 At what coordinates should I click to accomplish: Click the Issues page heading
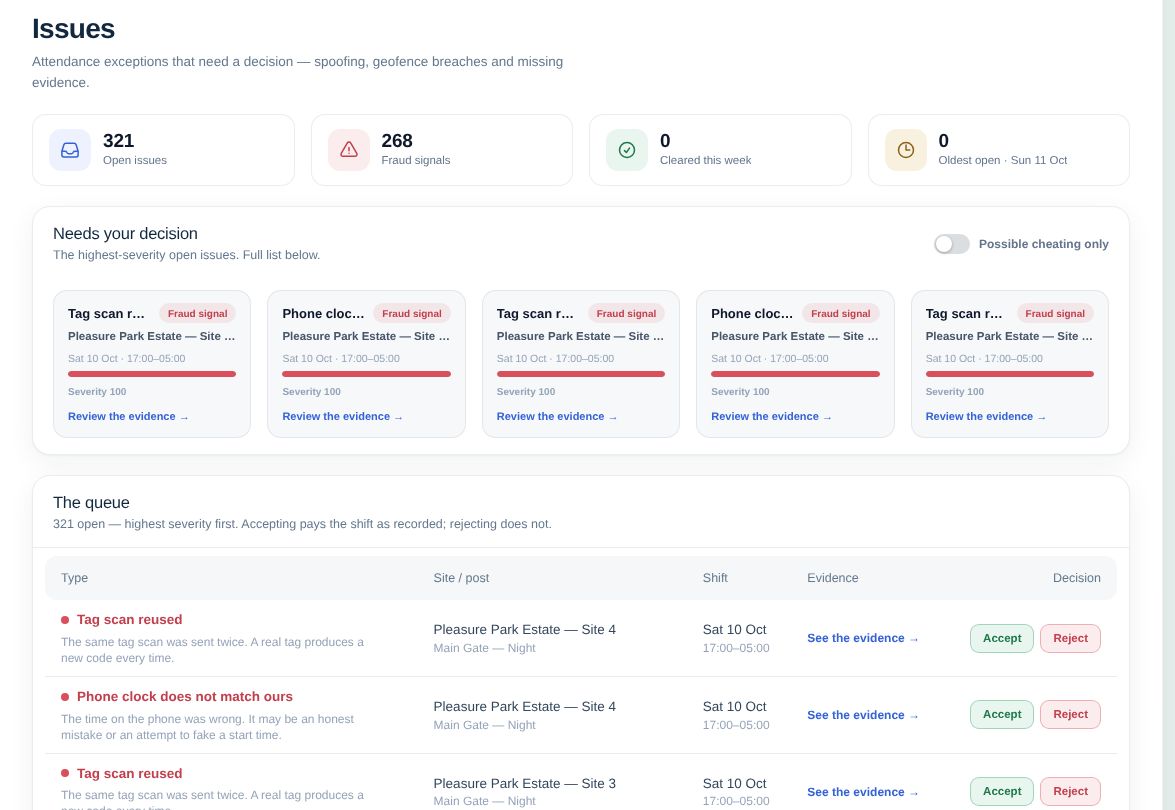coord(73,28)
